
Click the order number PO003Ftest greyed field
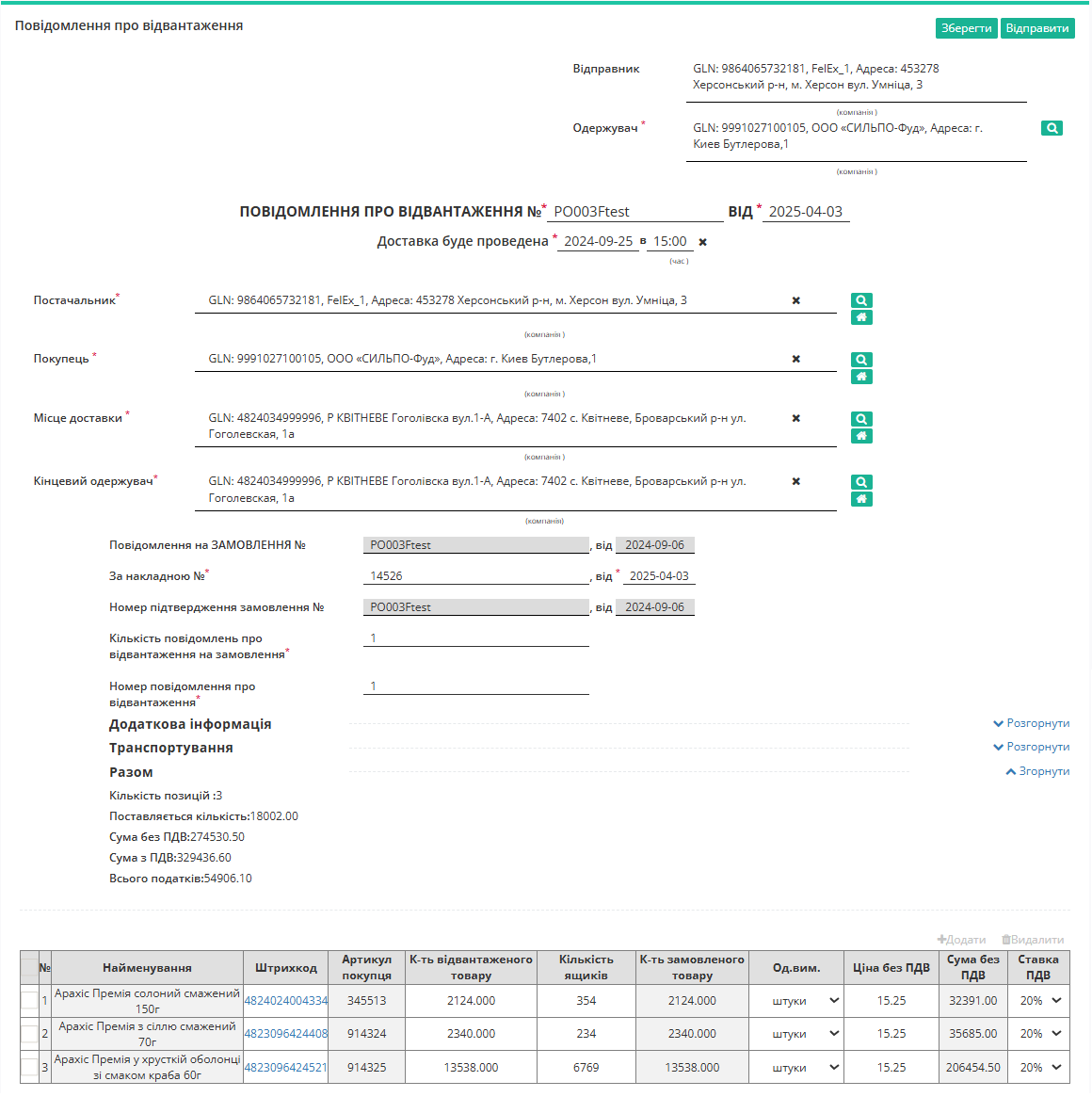475,545
